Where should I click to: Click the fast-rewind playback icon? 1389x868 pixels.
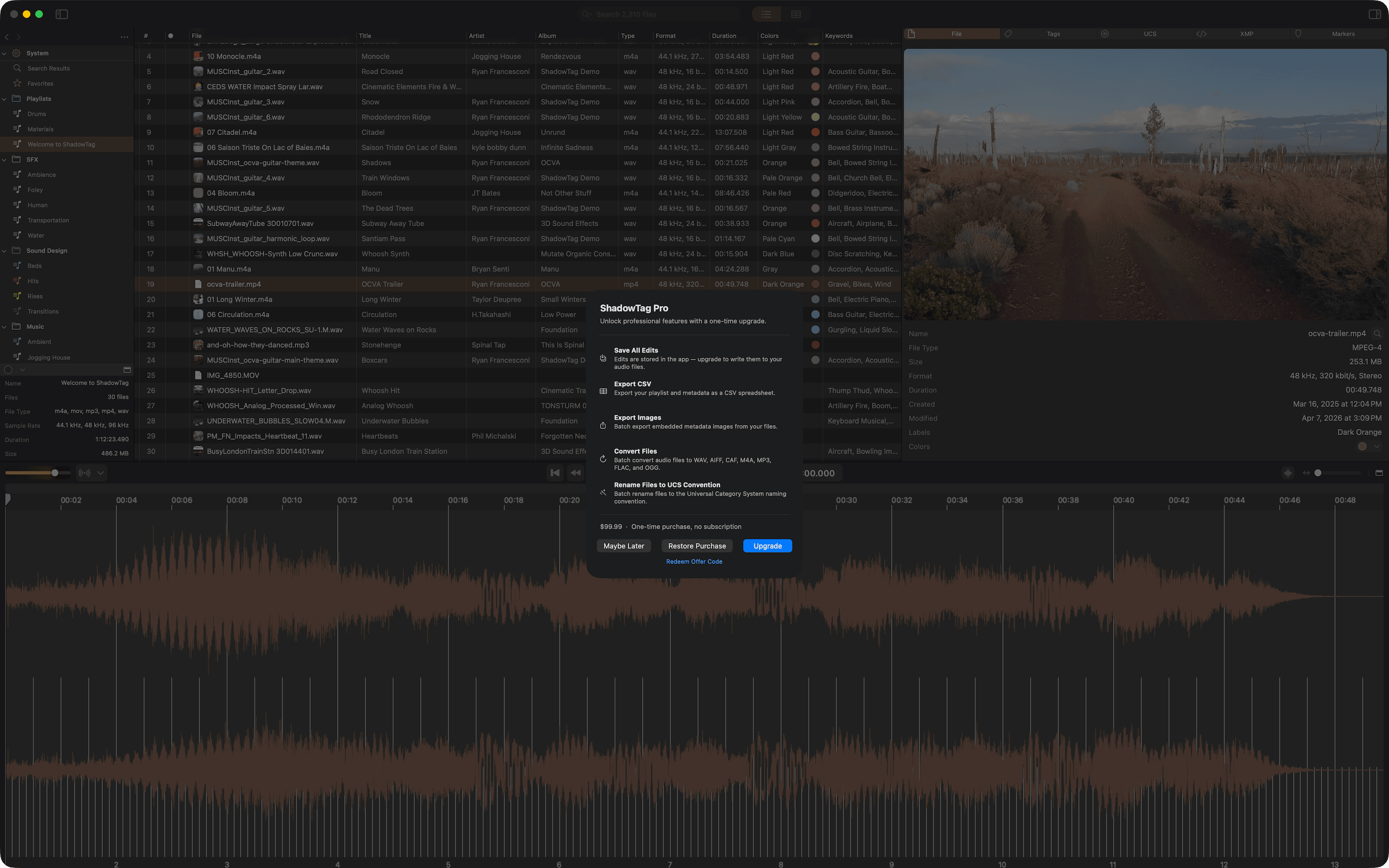click(x=576, y=473)
